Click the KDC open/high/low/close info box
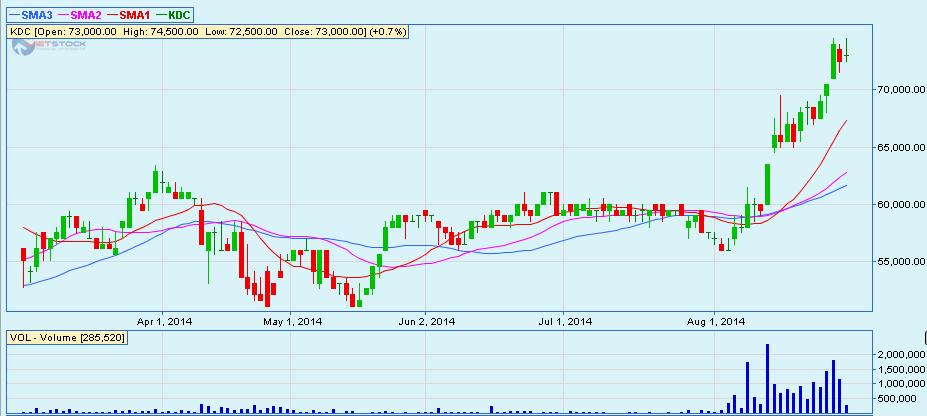Image resolution: width=927 pixels, height=416 pixels. coord(205,32)
